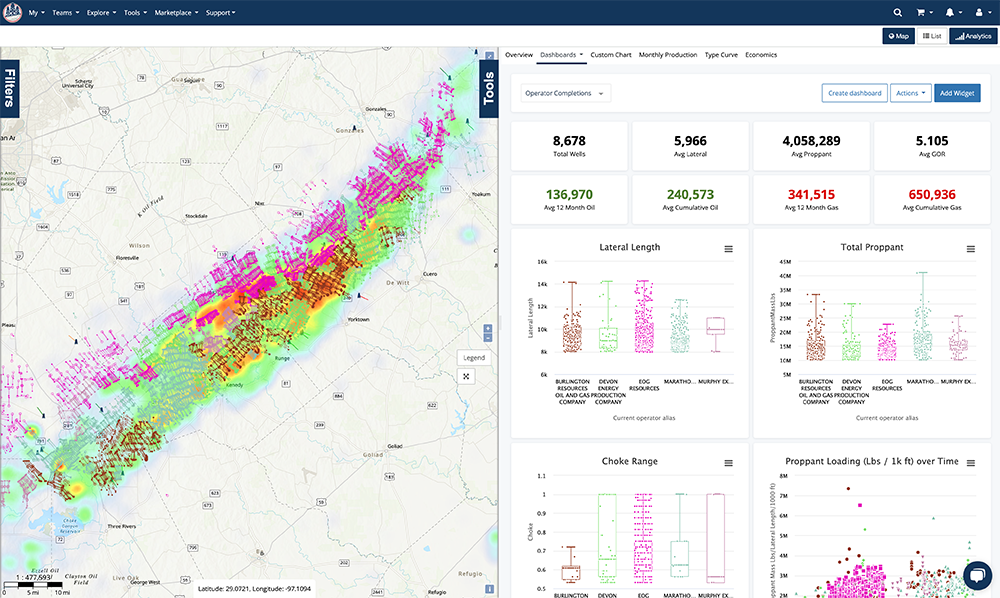Open the Lateral Length chart hamburger menu
The width and height of the screenshot is (1000, 598).
(728, 249)
